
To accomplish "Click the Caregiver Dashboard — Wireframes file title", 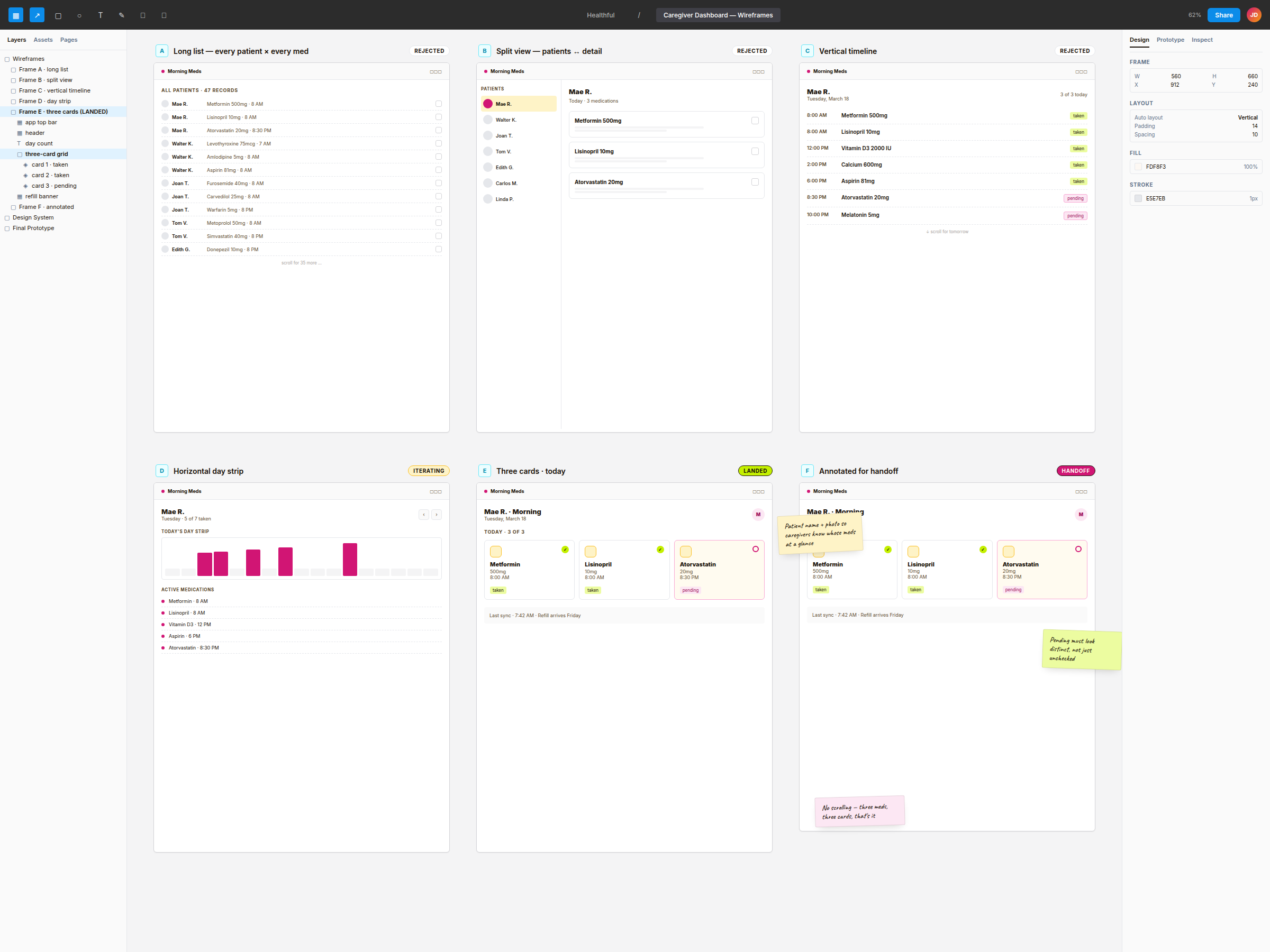I will coord(718,15).
